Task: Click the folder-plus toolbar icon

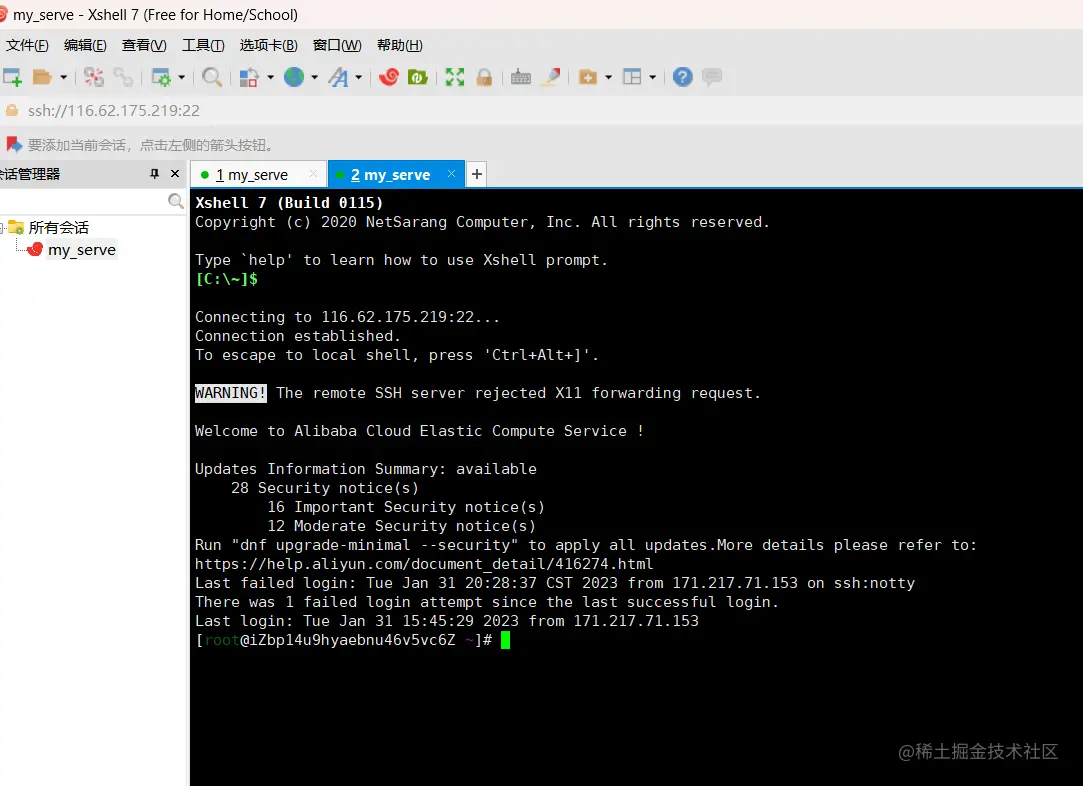Action: click(x=588, y=77)
